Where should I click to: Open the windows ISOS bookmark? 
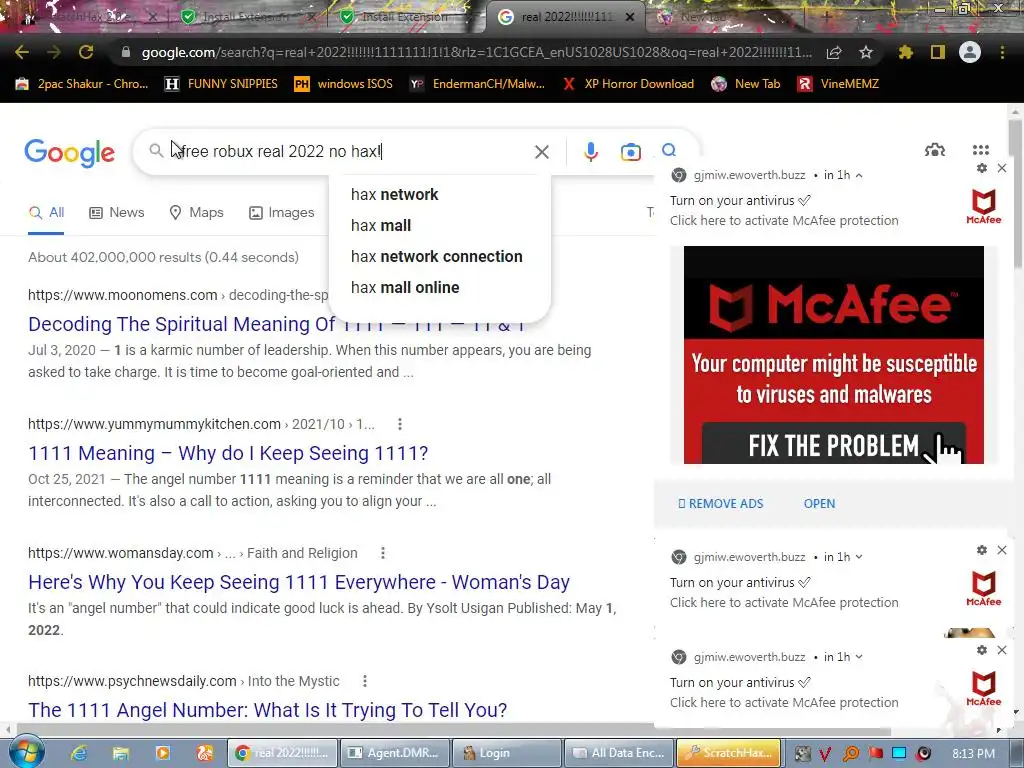344,84
